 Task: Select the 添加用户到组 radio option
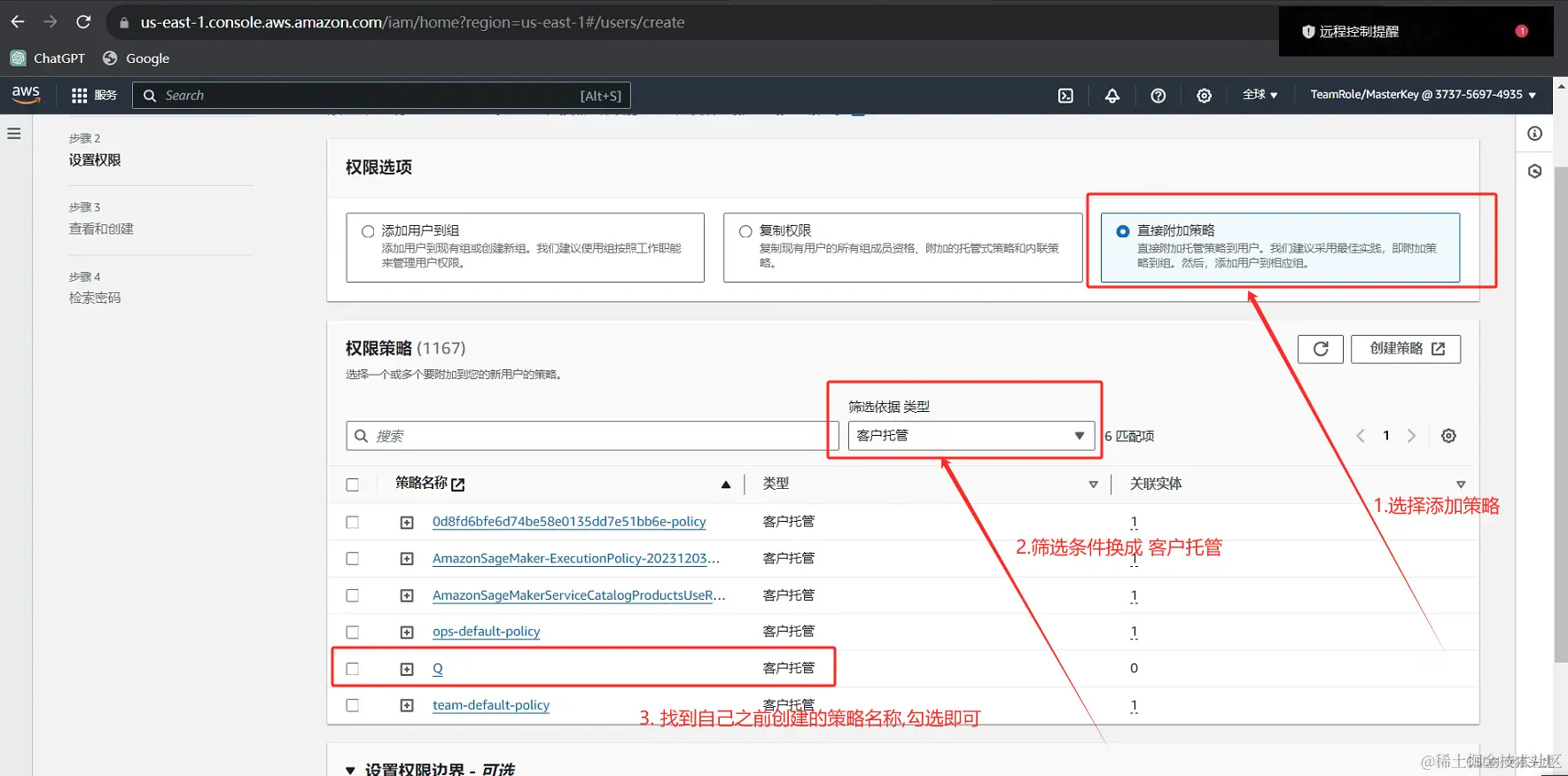pyautogui.click(x=368, y=231)
